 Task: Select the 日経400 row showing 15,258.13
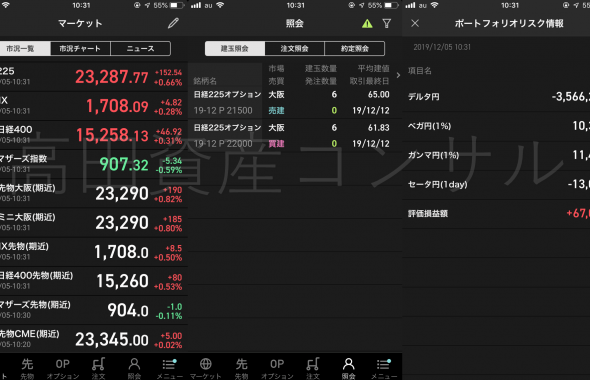[94, 135]
